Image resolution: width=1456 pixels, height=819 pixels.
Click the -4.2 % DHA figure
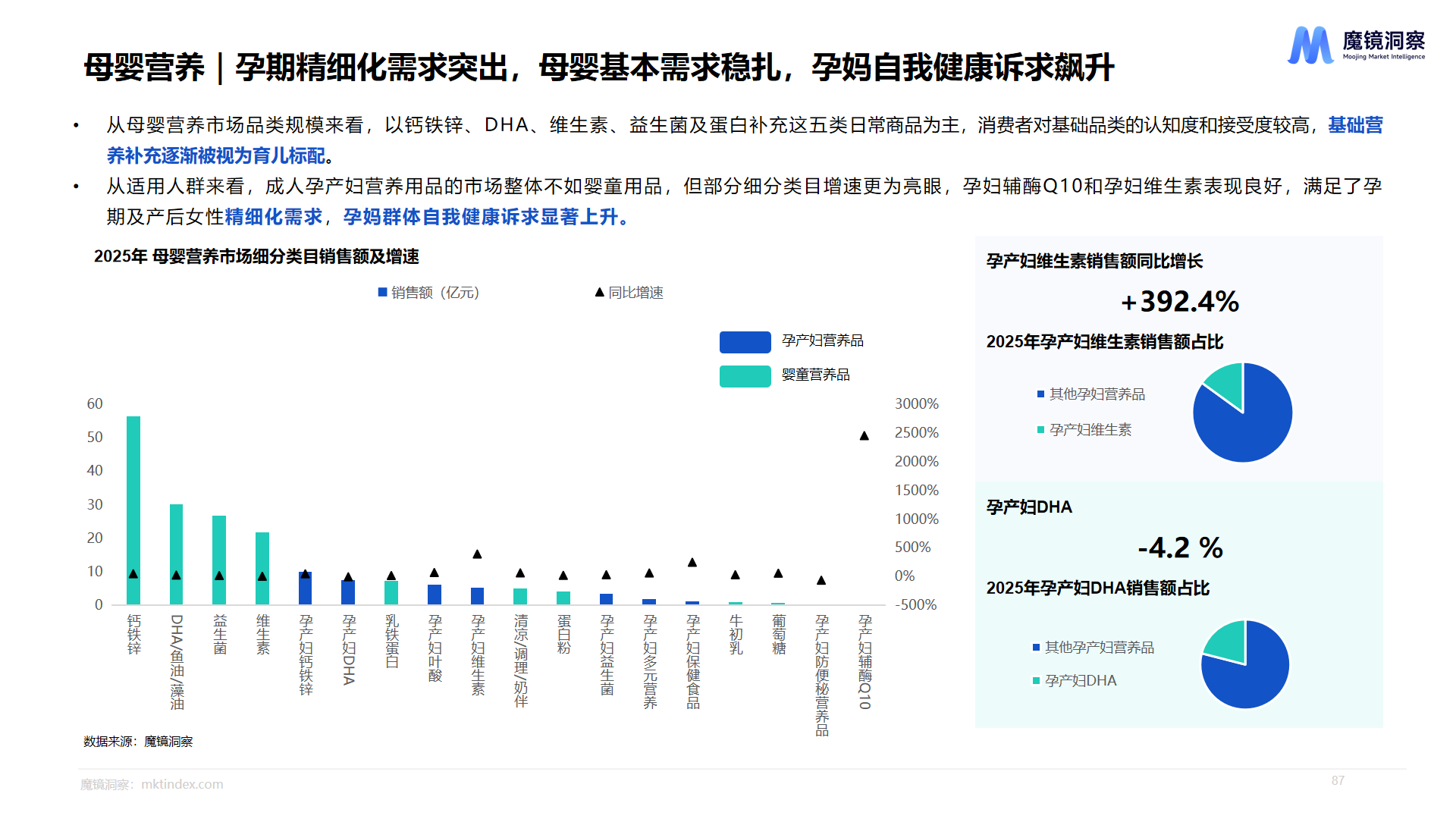tap(1180, 548)
